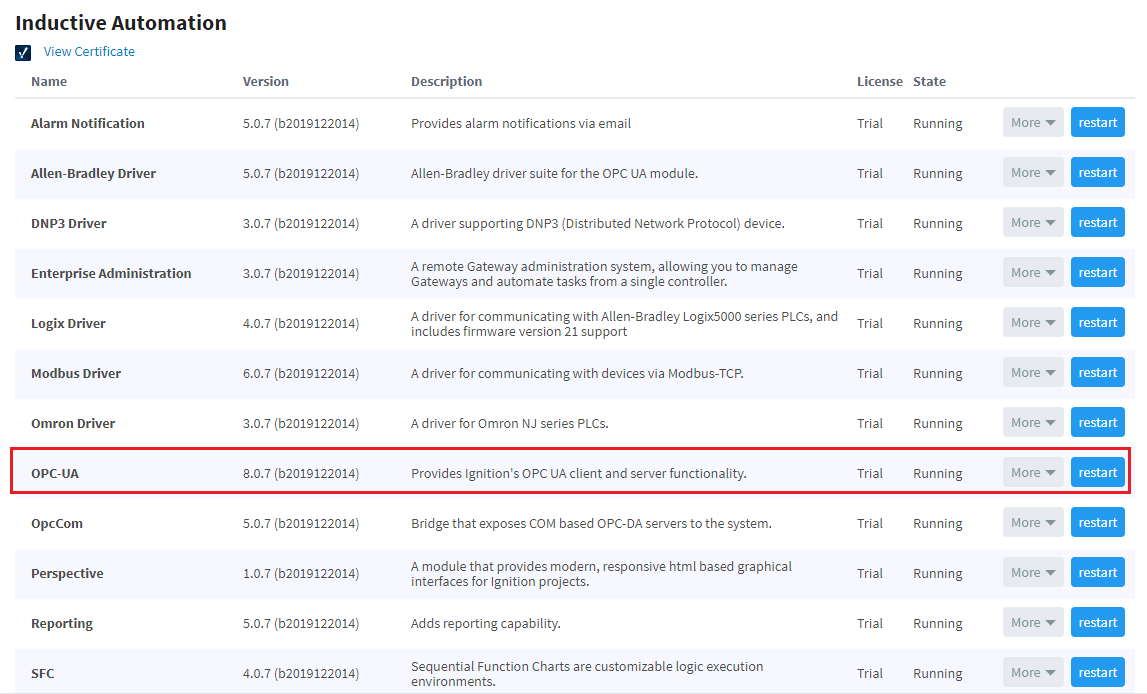This screenshot has height=694, width=1147.
Task: Click the Modbus-TCP description text
Action: tap(577, 373)
